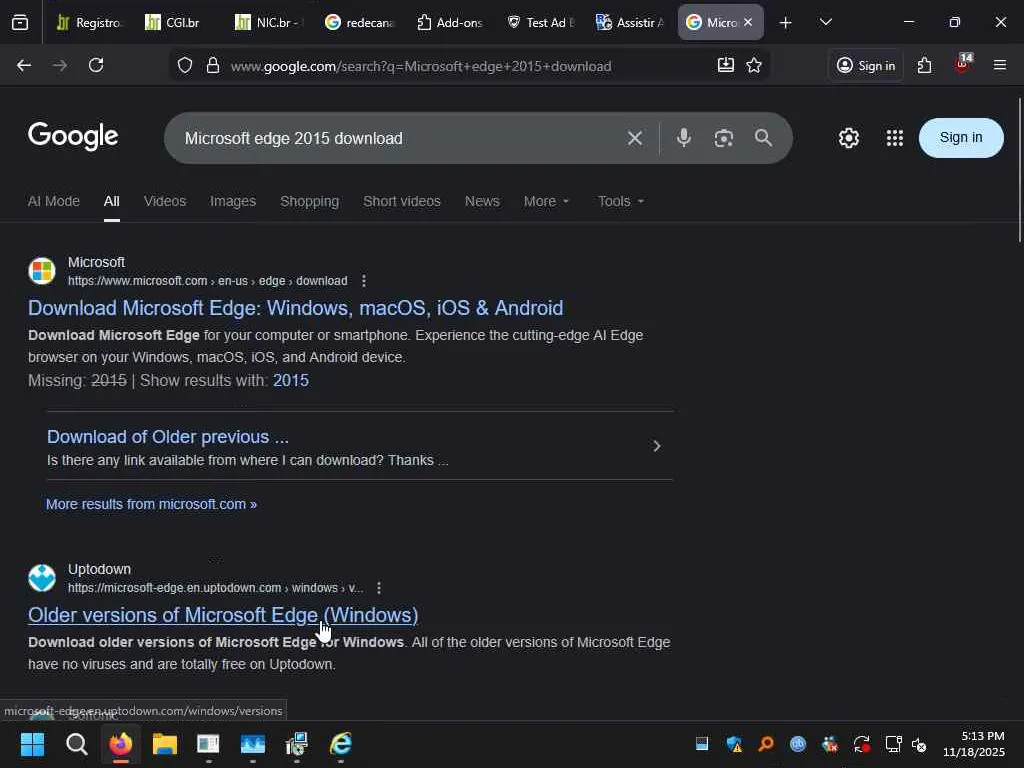Image resolution: width=1024 pixels, height=768 pixels.
Task: Open Older versions of Microsoft Edge link
Action: click(x=223, y=615)
